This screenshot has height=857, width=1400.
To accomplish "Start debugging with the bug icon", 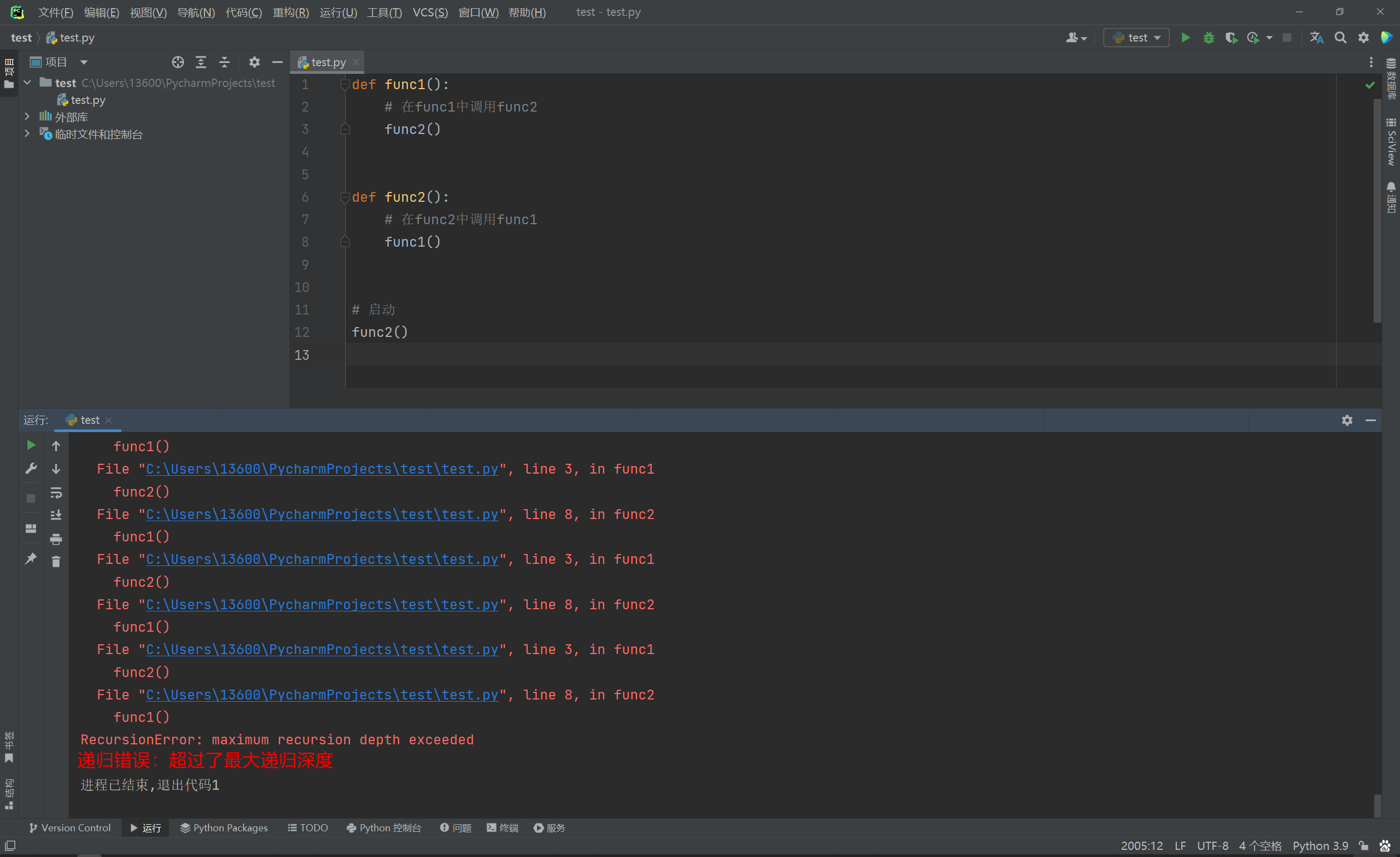I will point(1209,38).
